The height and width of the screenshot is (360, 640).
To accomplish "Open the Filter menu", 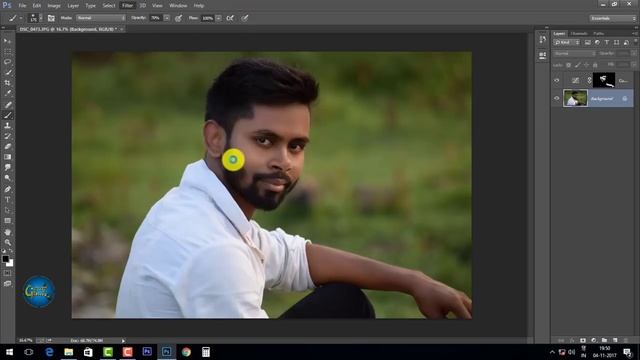I will 128,6.
